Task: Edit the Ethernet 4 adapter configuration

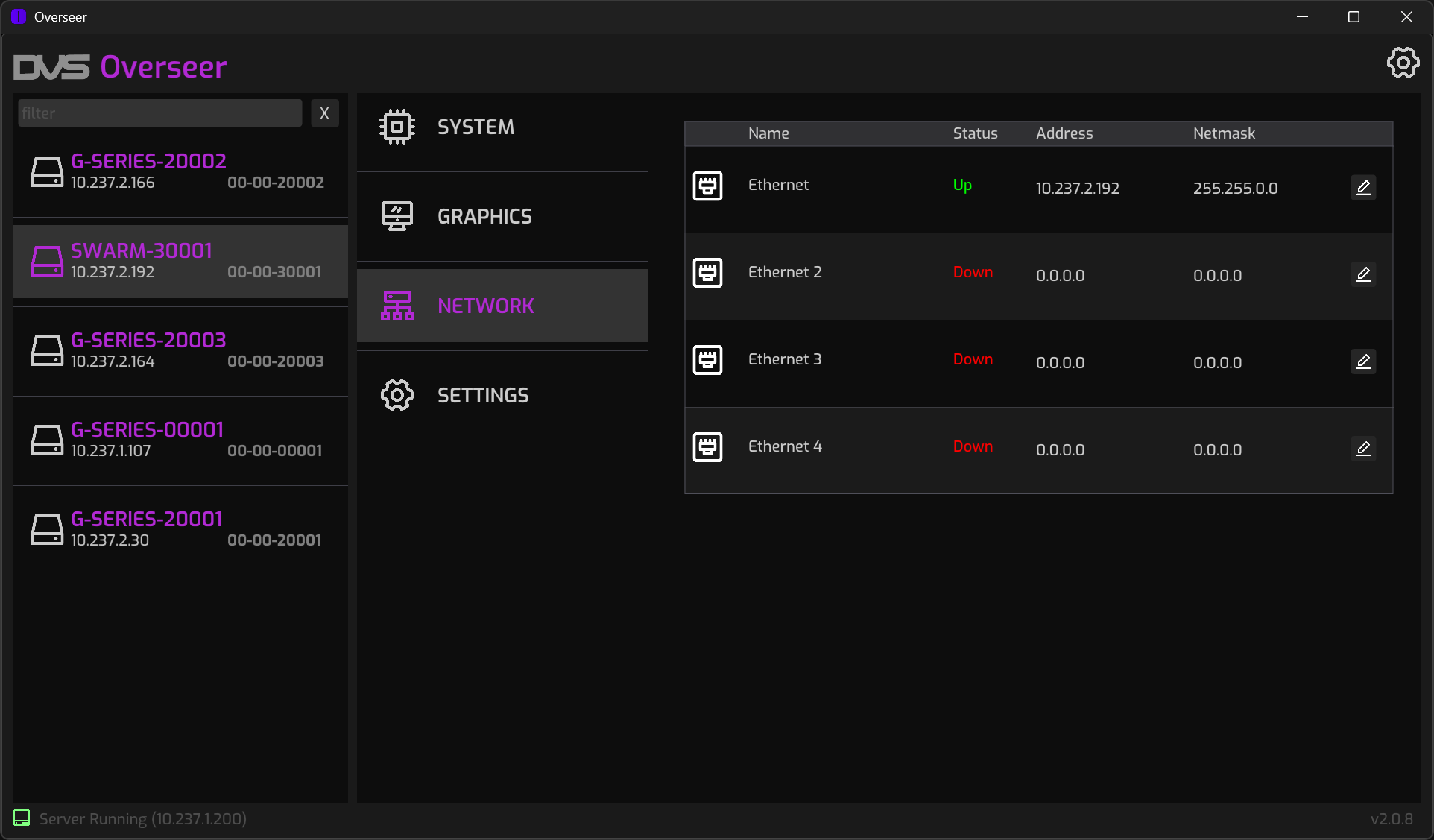Action: (1363, 449)
